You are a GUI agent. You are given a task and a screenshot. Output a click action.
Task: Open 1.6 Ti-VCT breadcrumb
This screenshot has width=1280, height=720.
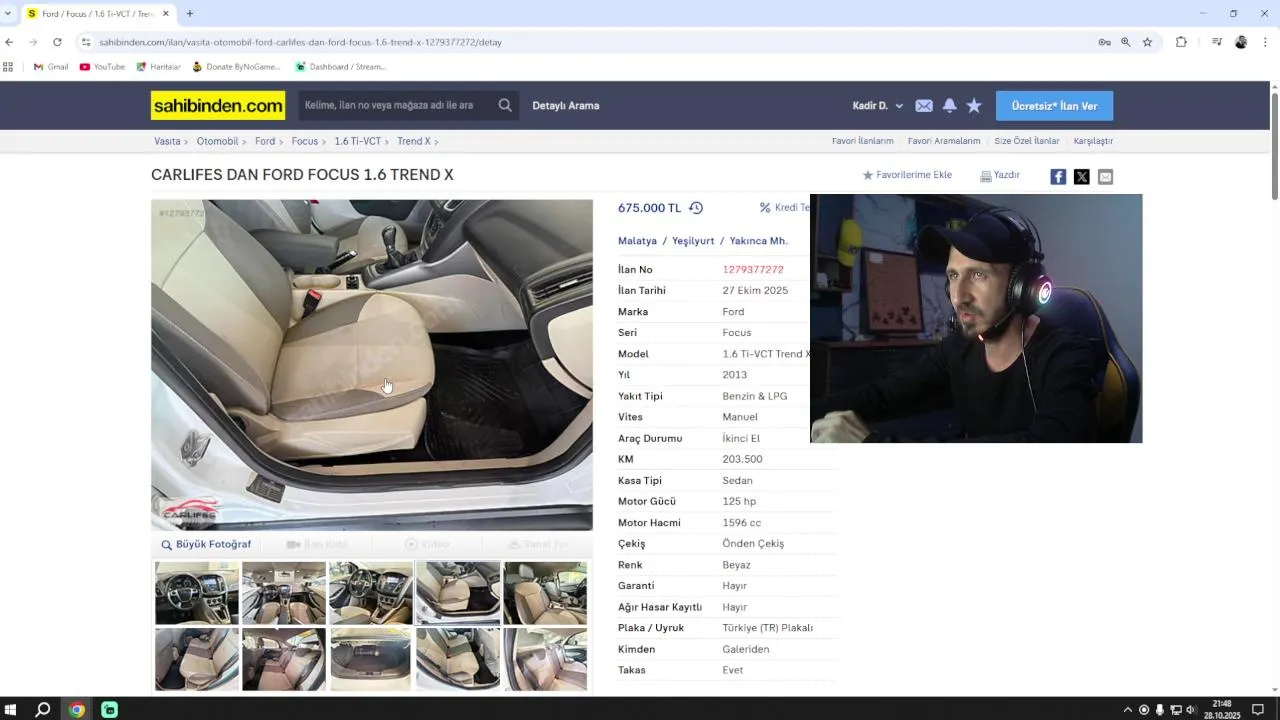click(x=357, y=141)
